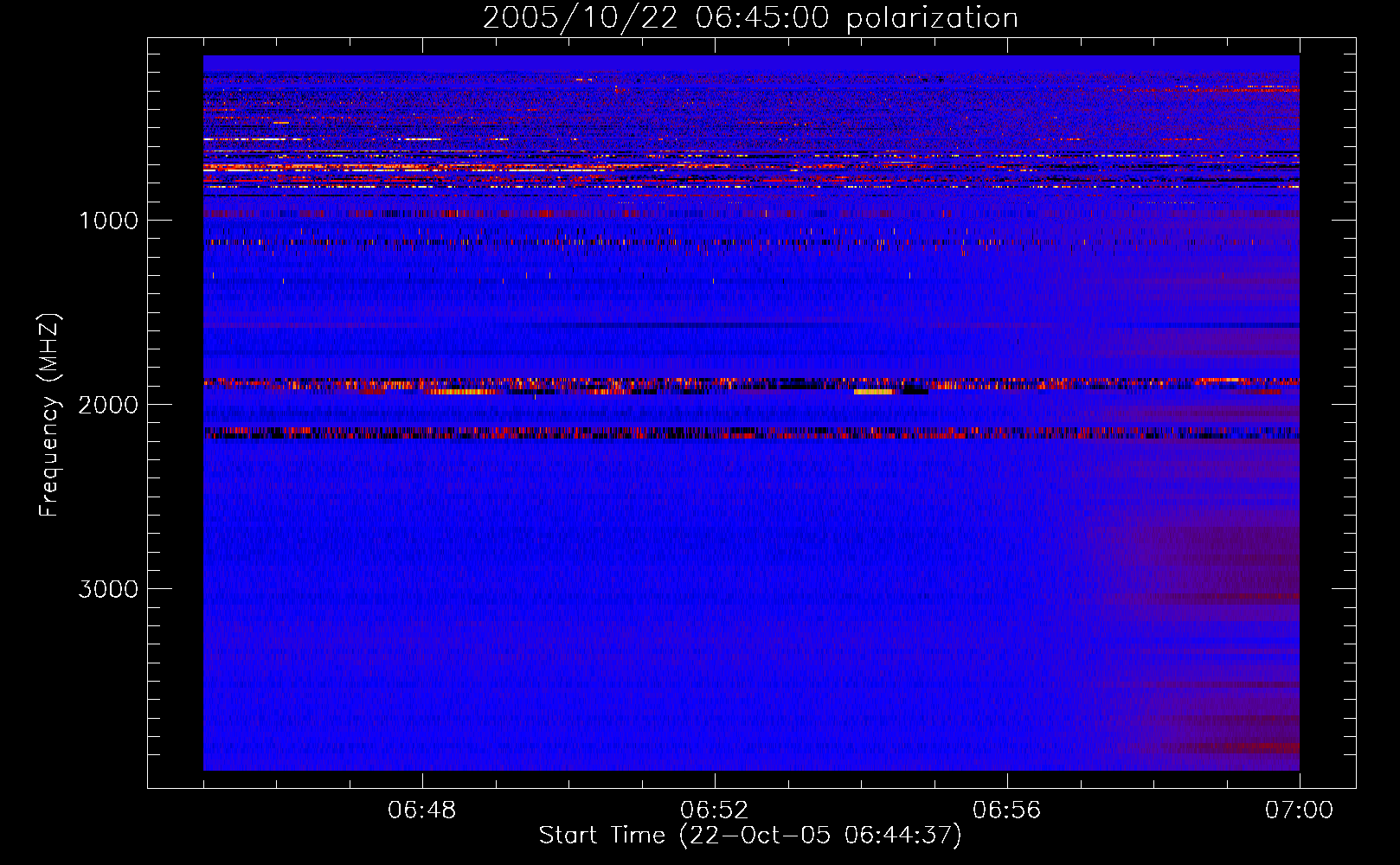The width and height of the screenshot is (1400, 865).
Task: Click the 2000 frequency tick label
Action: point(108,405)
